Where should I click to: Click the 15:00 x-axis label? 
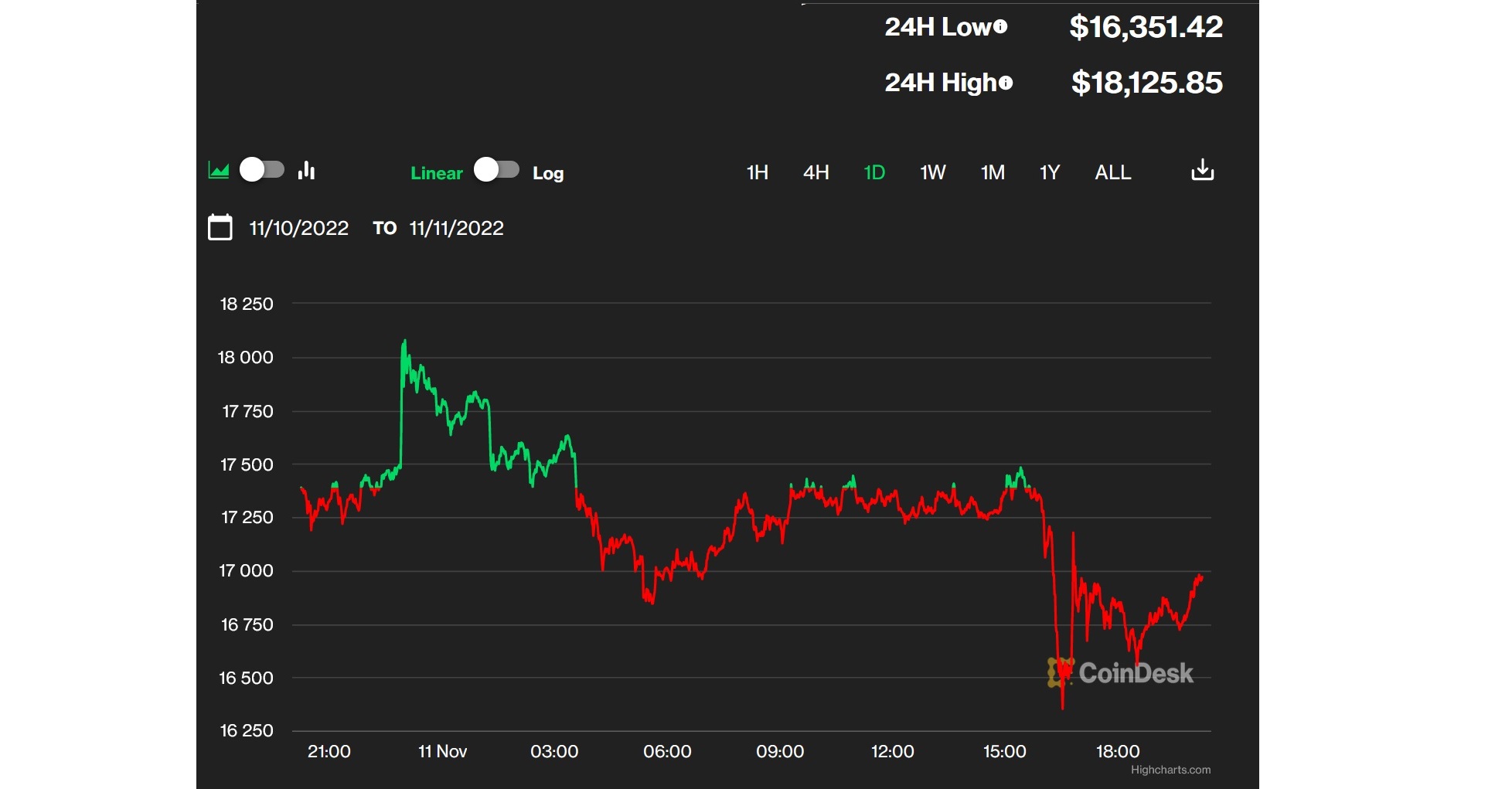[1005, 751]
